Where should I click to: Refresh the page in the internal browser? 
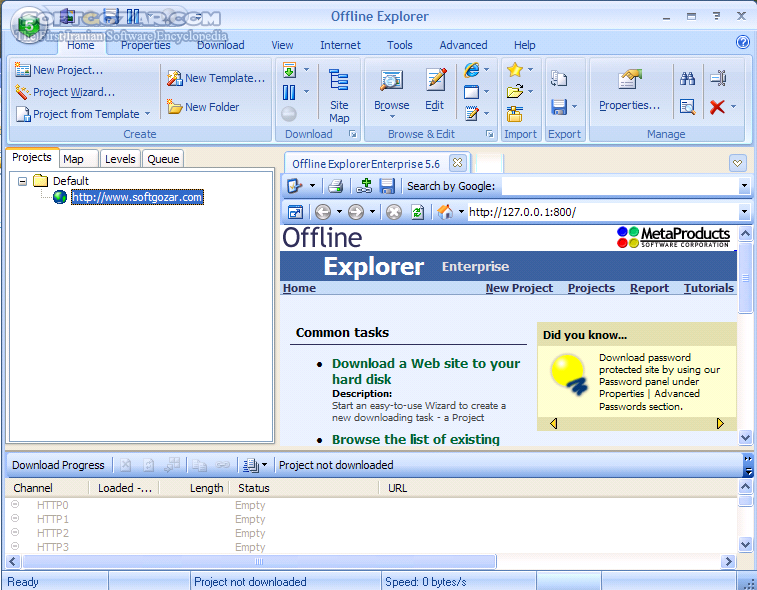click(417, 212)
